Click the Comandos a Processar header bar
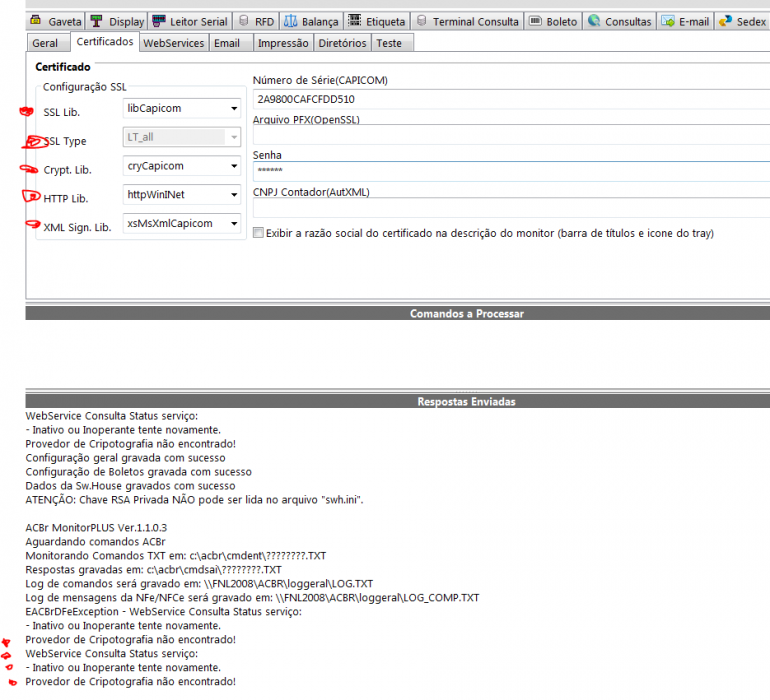Screen dimensions: 770x700 point(398,313)
